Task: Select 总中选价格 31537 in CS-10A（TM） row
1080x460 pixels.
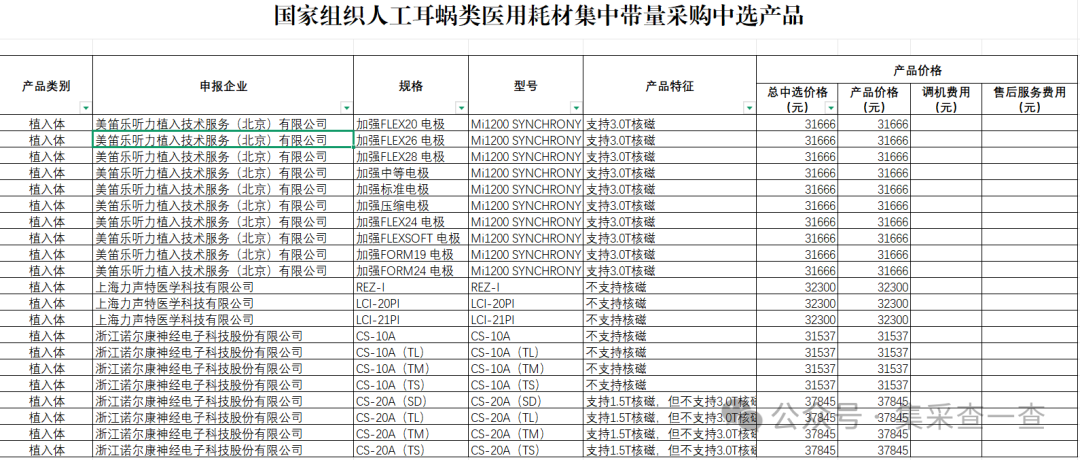Action: [797, 368]
